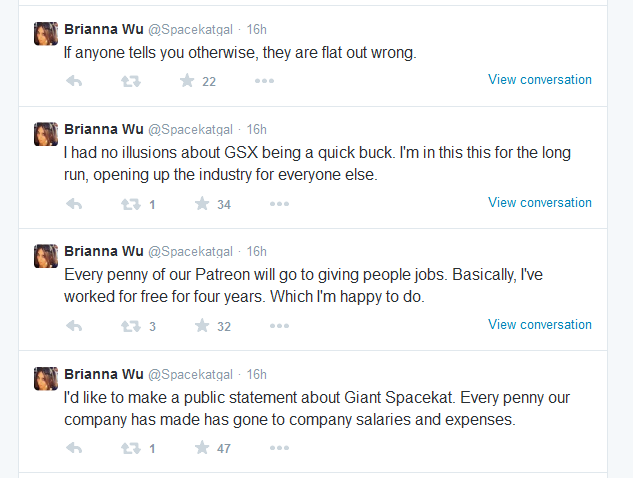Open the 16h timestamp on Patreon tweet

tap(256, 252)
